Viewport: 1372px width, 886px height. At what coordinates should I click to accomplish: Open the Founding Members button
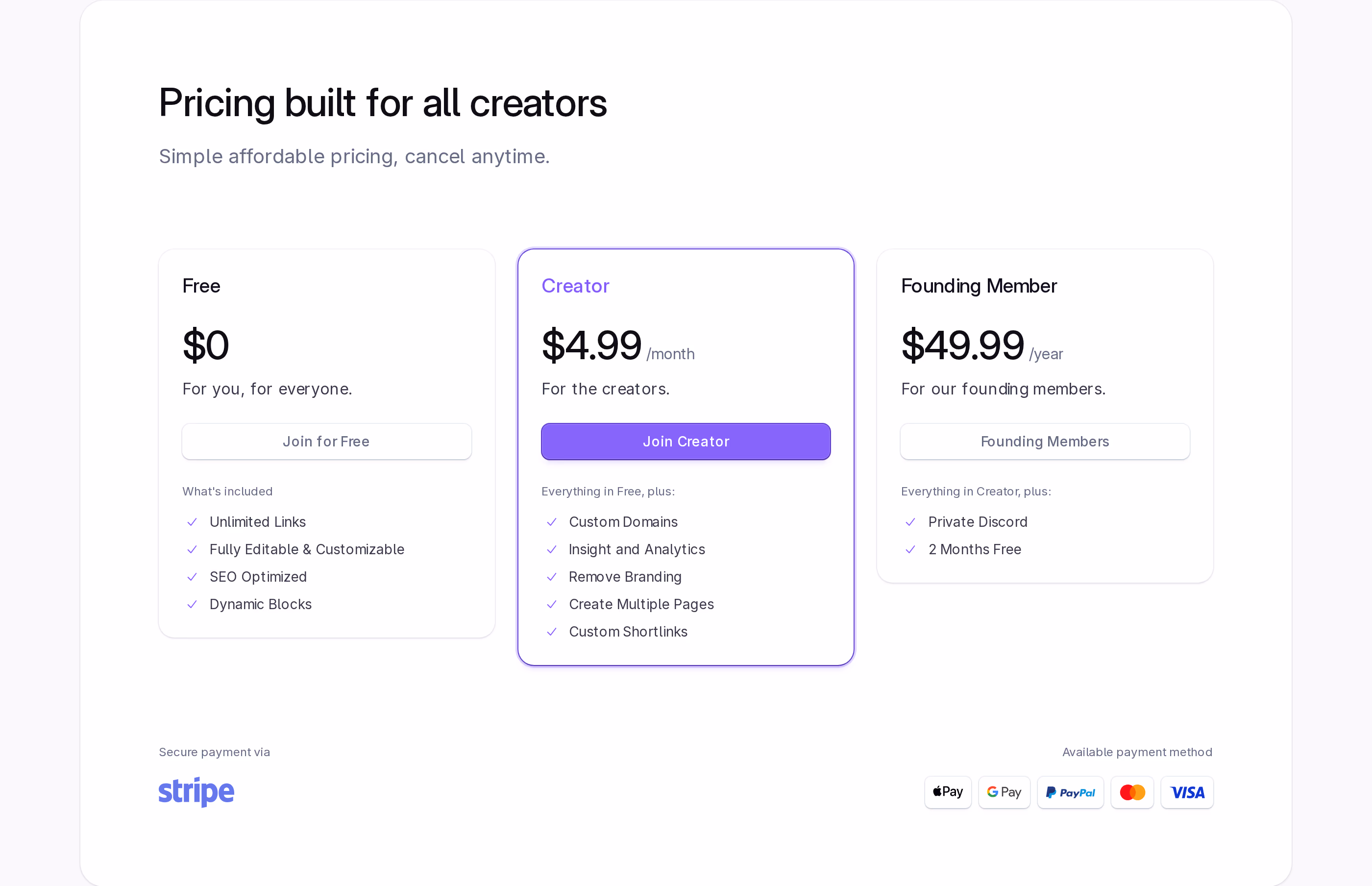coord(1045,441)
